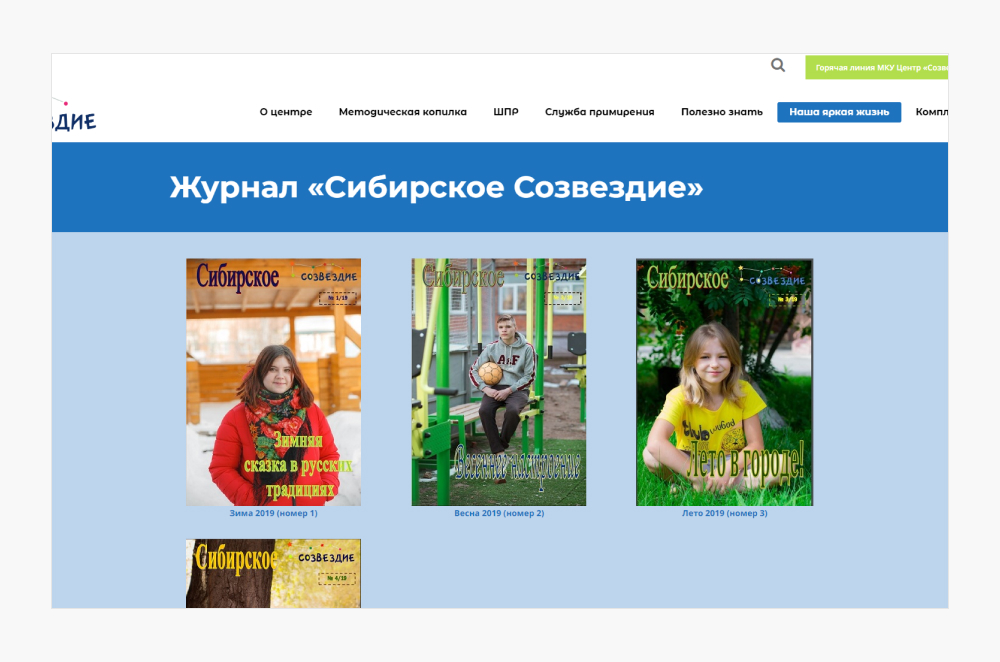Screen dimensions: 1000x662
Task: Open «Методическая копилка» menu
Action: click(402, 112)
